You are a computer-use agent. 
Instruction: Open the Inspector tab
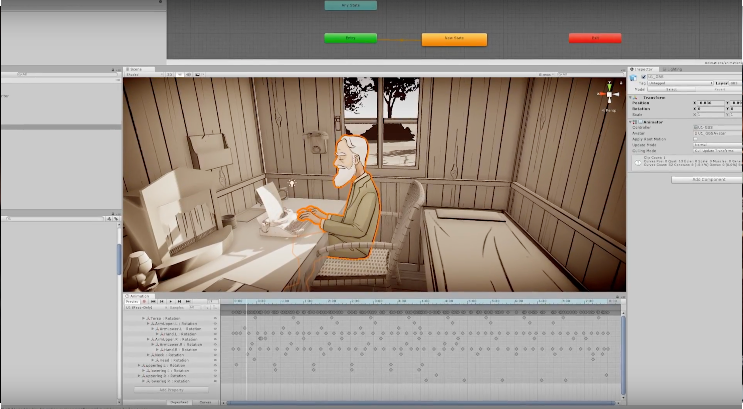click(x=643, y=69)
